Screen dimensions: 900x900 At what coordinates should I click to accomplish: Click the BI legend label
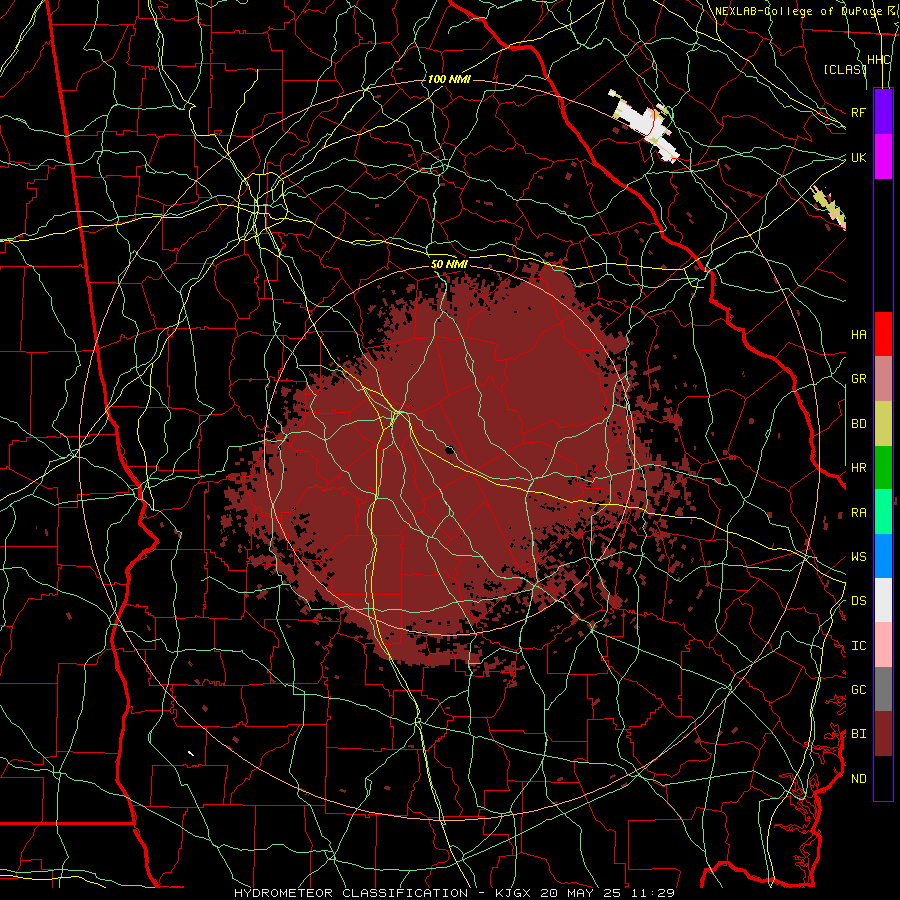click(x=858, y=734)
